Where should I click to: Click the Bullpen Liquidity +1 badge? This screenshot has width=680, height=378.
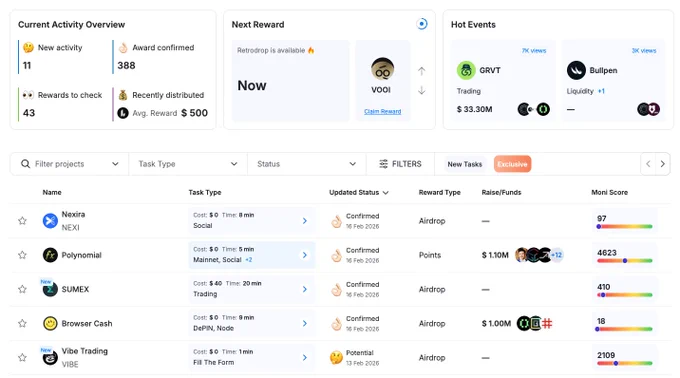(601, 91)
